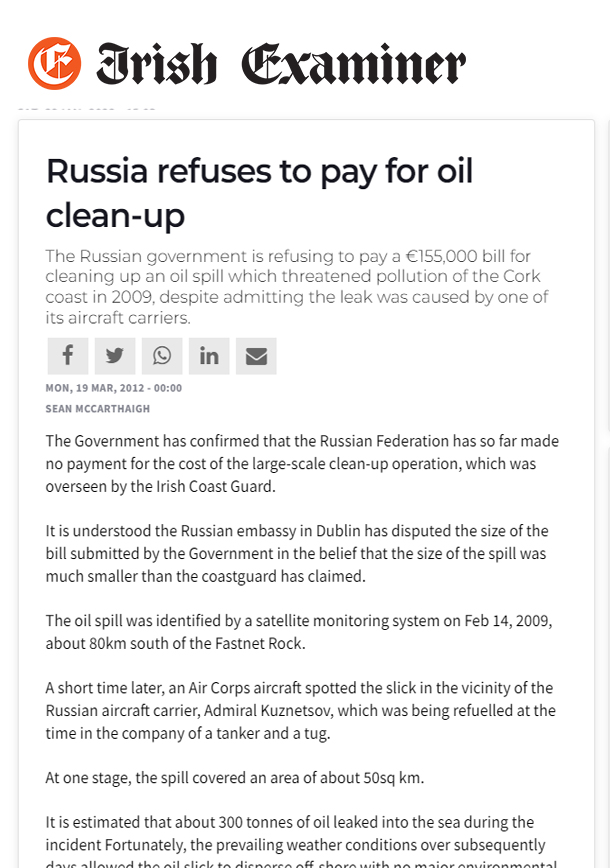610x868 pixels.
Task: Click paragraph starting 'The oil spill was identified'
Action: [299, 632]
